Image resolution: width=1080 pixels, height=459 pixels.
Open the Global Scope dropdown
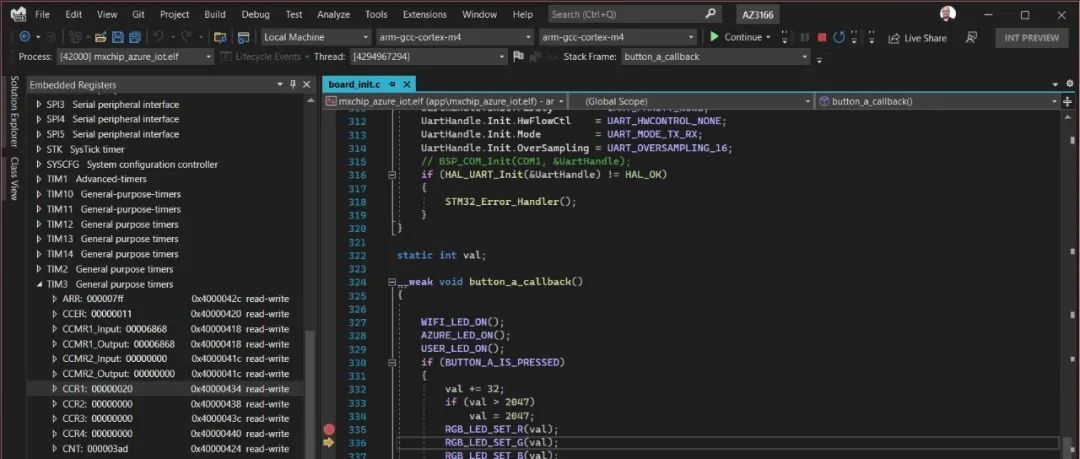pos(691,101)
